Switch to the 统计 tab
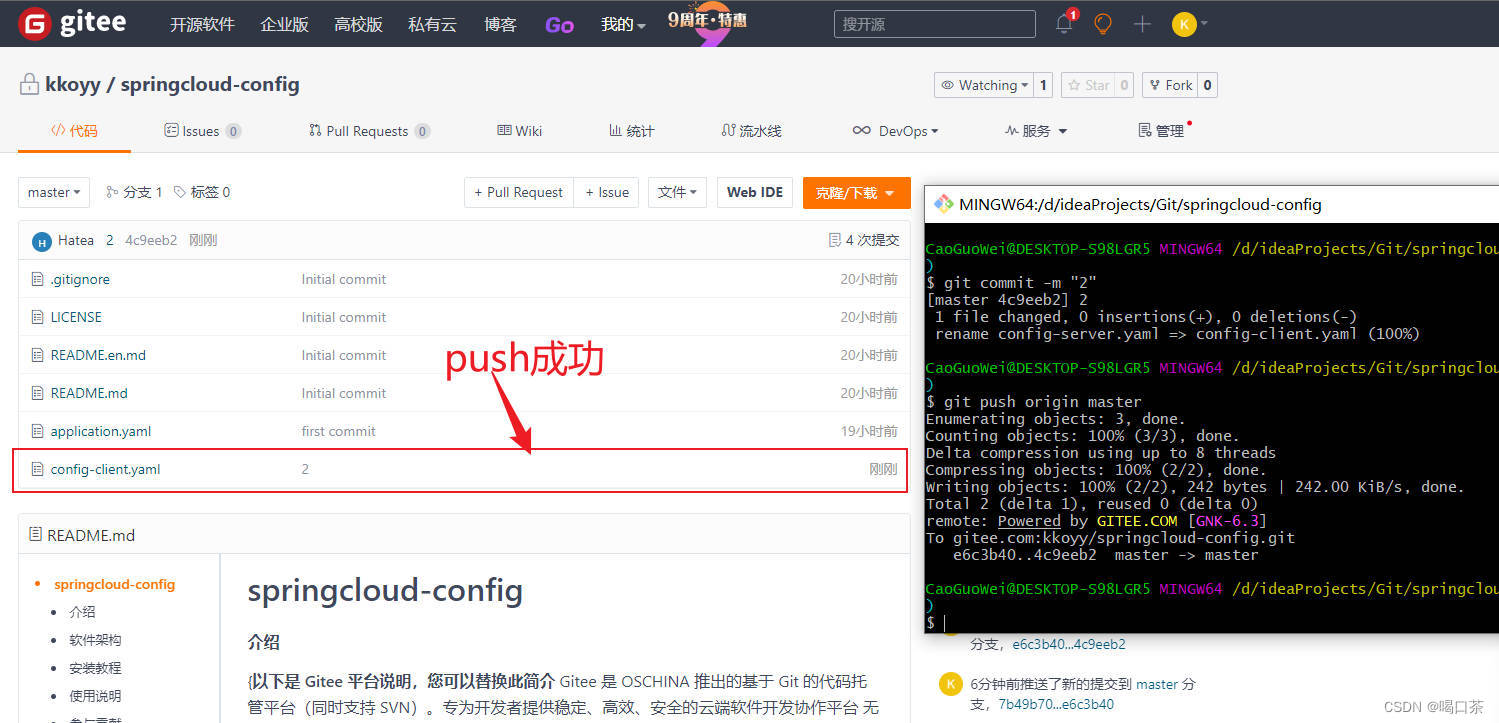The height and width of the screenshot is (723, 1499). 631,131
